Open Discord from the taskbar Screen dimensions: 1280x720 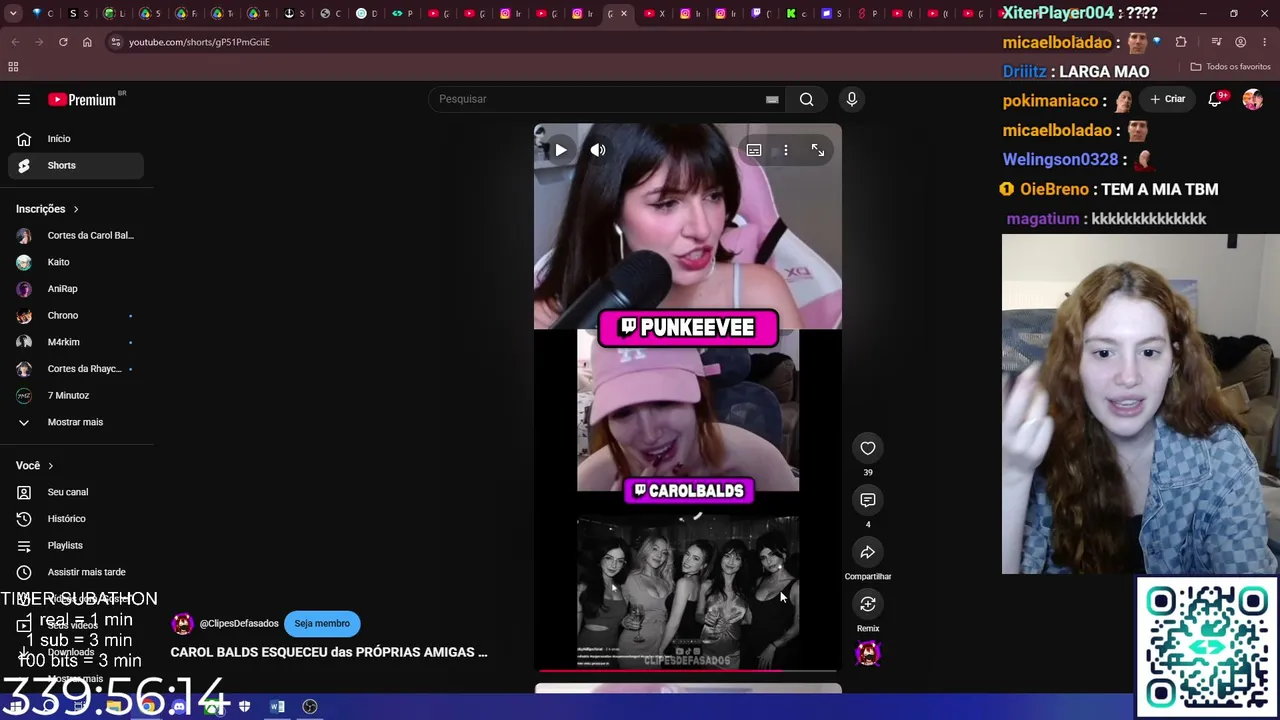pos(179,707)
